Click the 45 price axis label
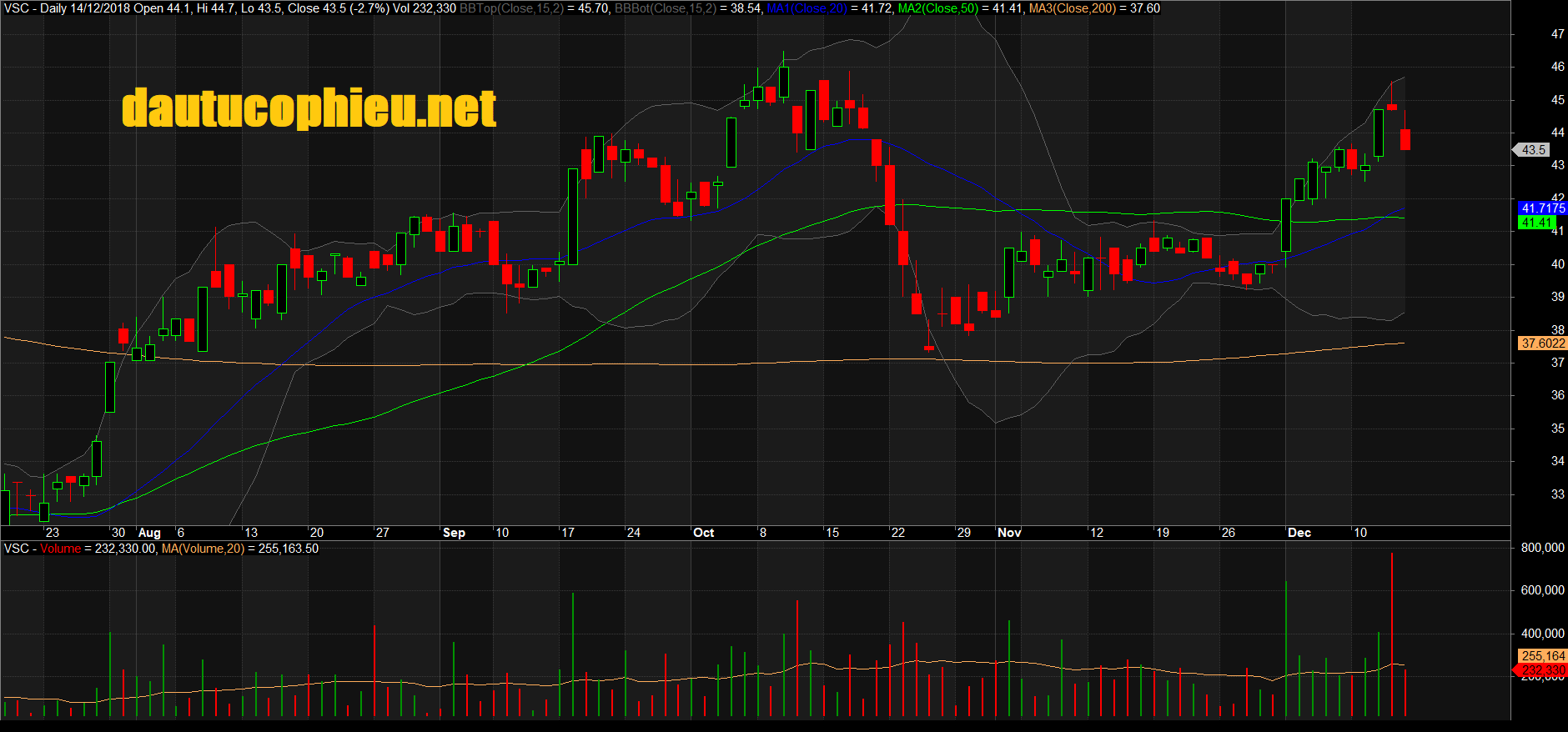 click(1557, 100)
